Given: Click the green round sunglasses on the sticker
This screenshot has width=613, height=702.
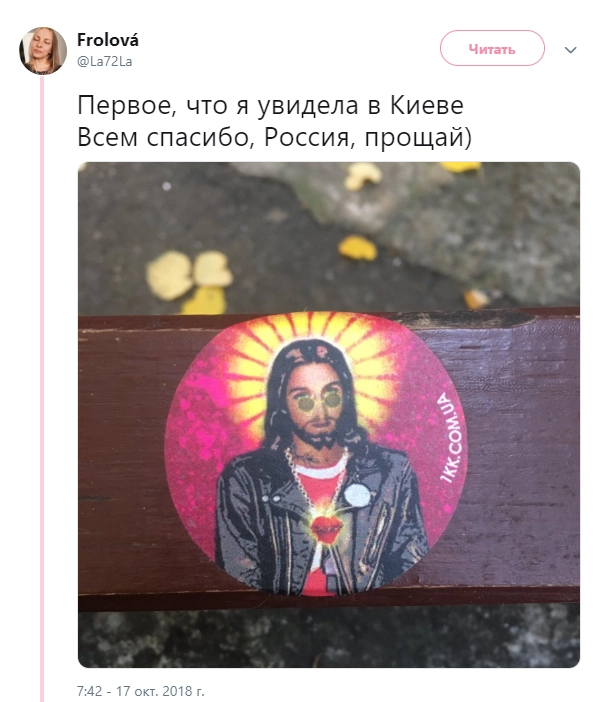Looking at the screenshot, I should 319,400.
